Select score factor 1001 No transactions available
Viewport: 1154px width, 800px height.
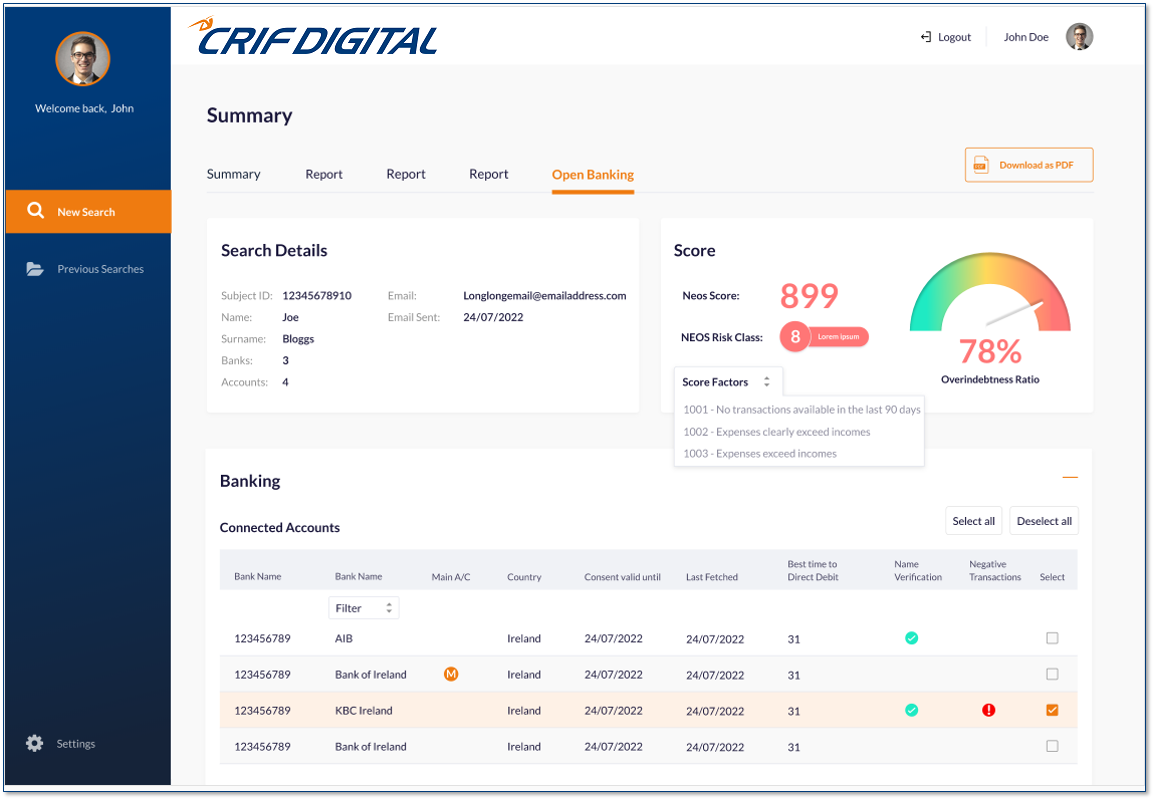[x=801, y=410]
